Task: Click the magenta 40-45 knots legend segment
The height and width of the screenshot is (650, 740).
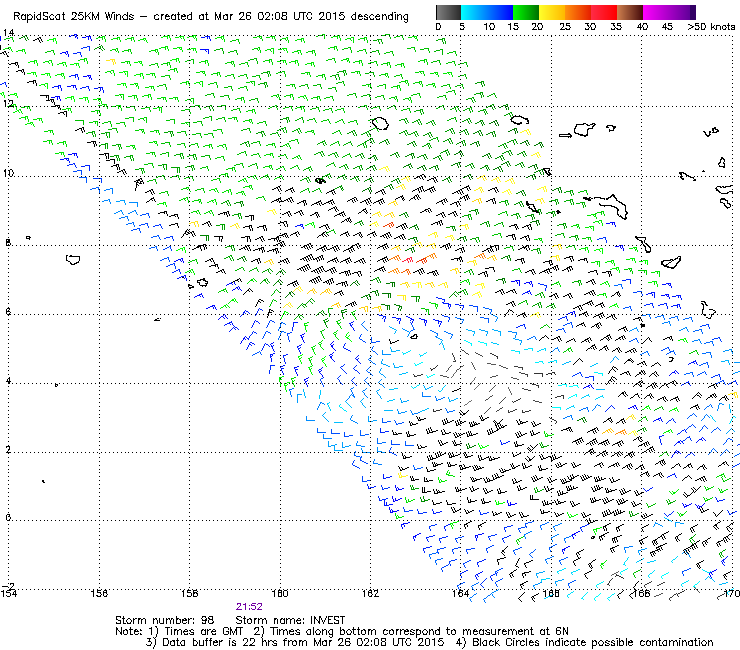Action: coord(656,12)
